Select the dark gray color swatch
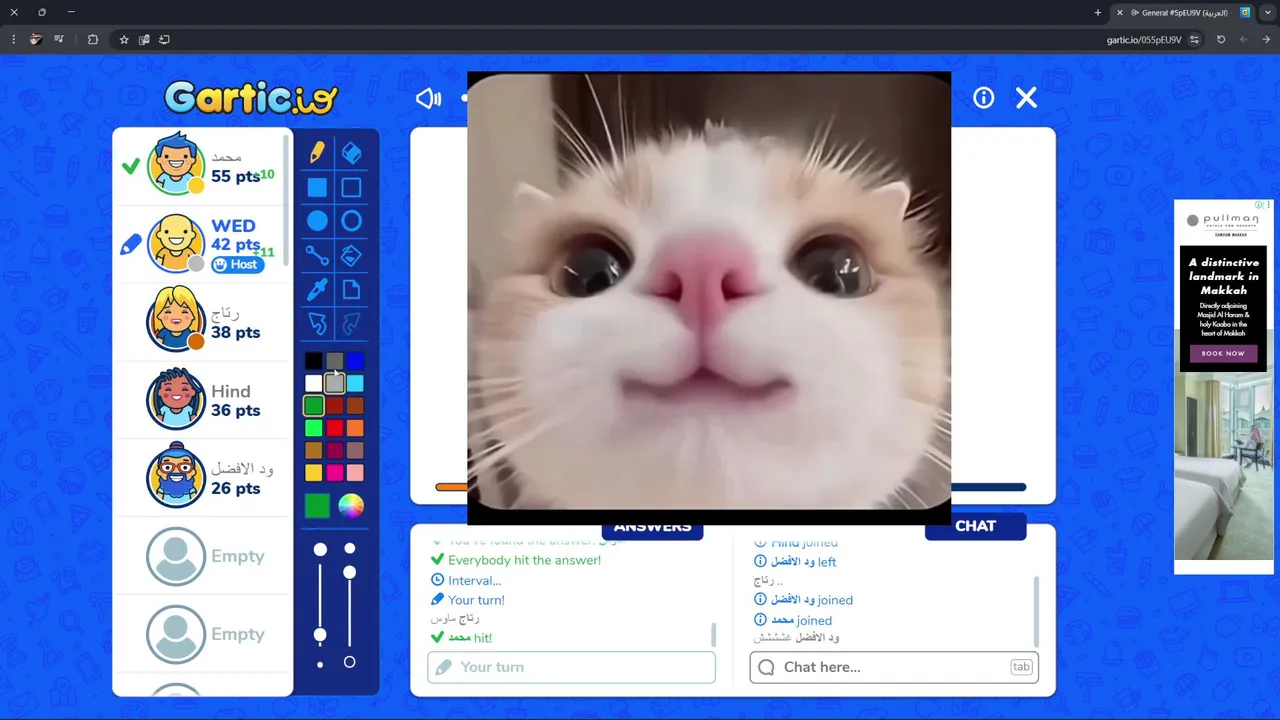Image resolution: width=1280 pixels, height=720 pixels. [x=335, y=361]
